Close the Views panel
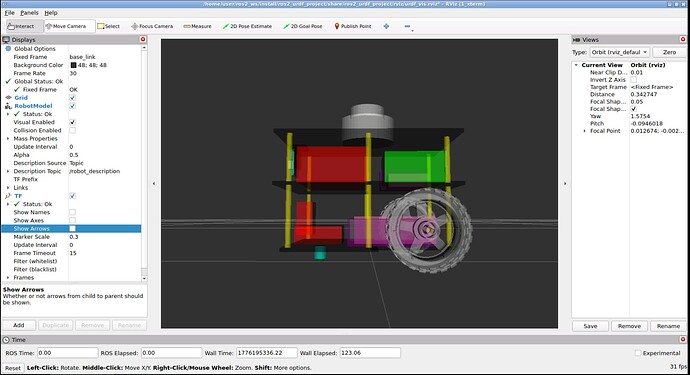690x375 pixels. click(683, 39)
